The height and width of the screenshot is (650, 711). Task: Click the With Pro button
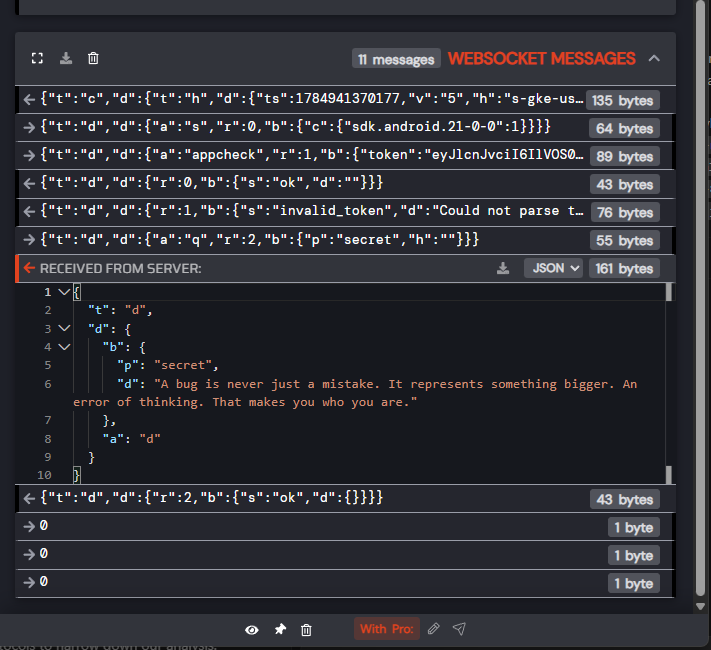click(x=387, y=629)
